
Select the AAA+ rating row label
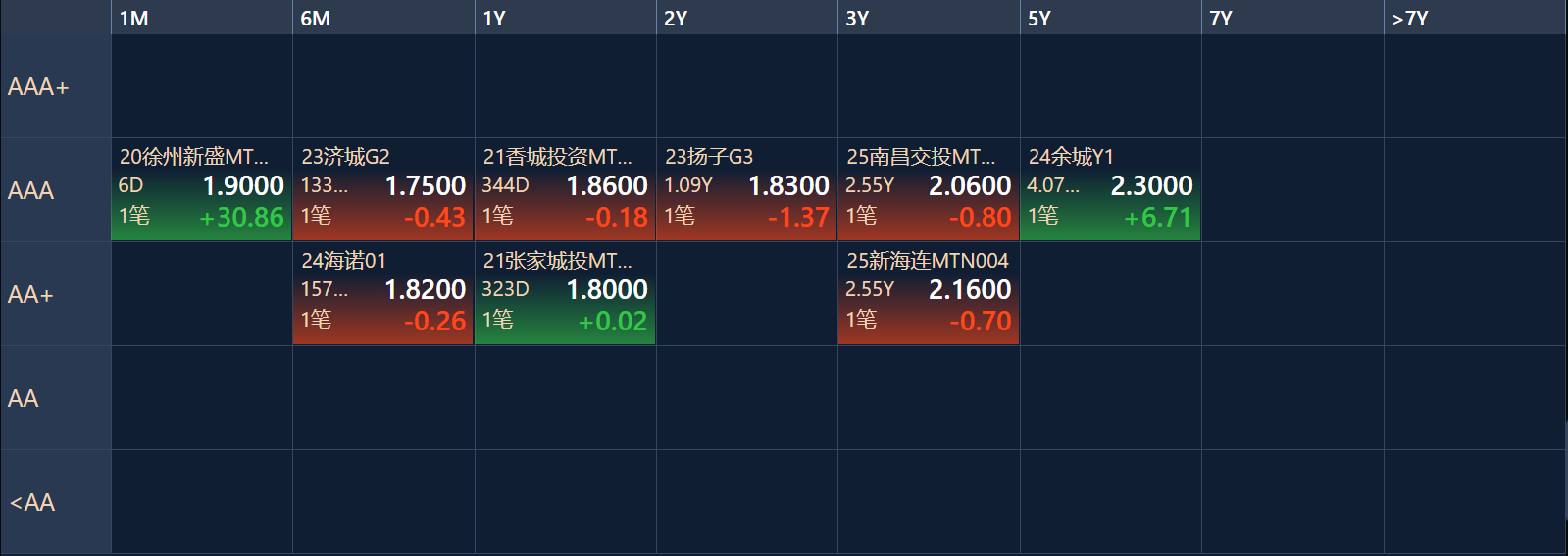click(x=56, y=86)
